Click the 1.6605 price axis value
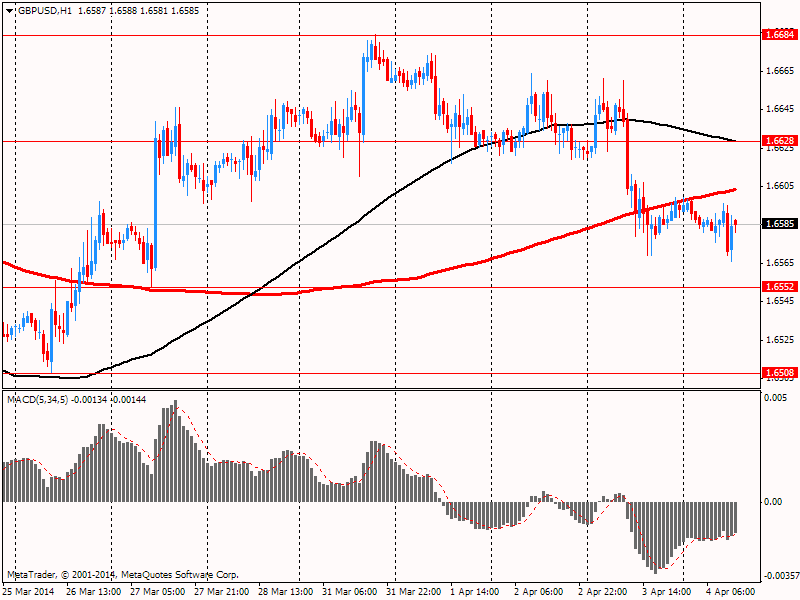Viewport: 800px width, 600px height. [x=781, y=186]
